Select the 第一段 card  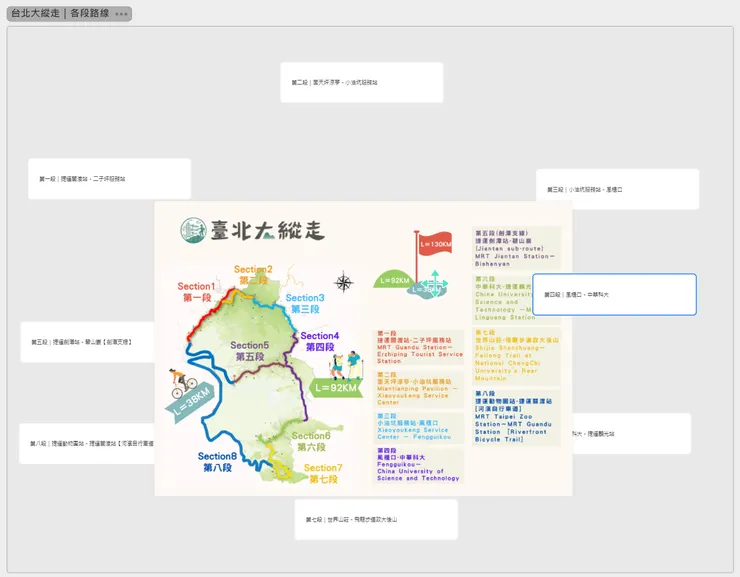click(x=109, y=179)
